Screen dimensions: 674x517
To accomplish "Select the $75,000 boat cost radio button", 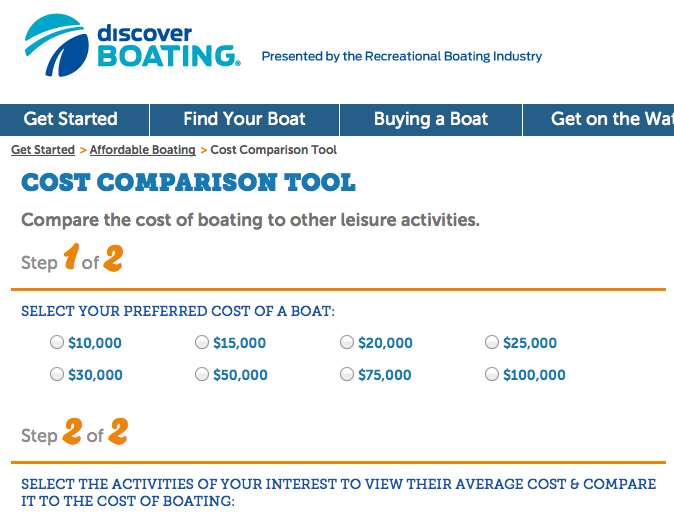I will (347, 375).
